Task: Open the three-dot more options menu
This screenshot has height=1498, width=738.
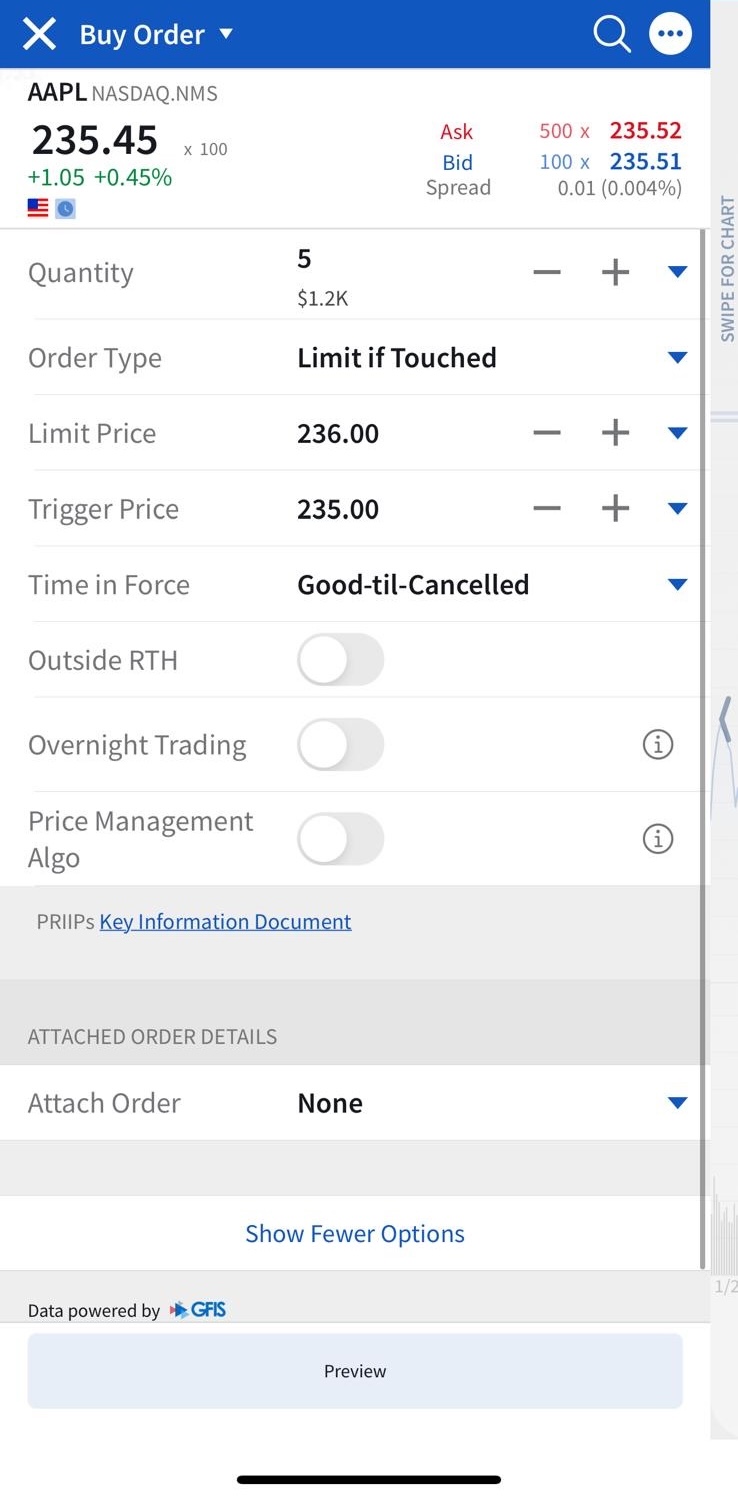Action: point(670,35)
